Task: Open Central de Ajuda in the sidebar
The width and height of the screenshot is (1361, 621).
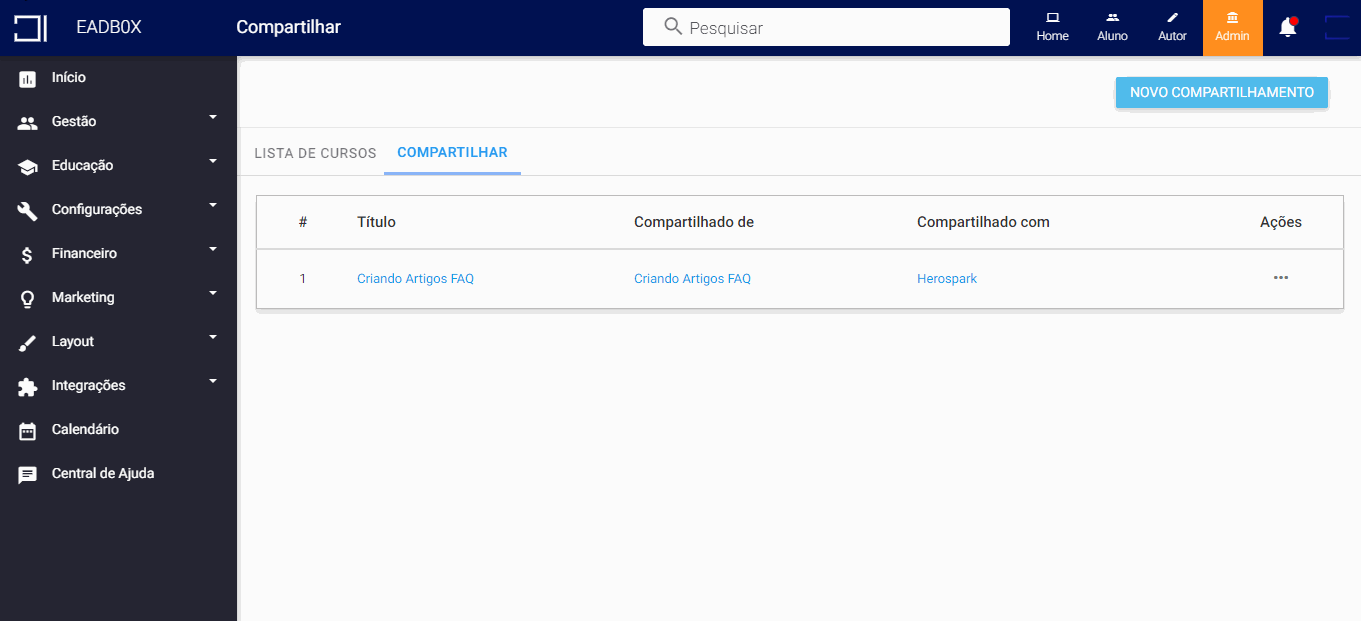Action: click(x=103, y=473)
